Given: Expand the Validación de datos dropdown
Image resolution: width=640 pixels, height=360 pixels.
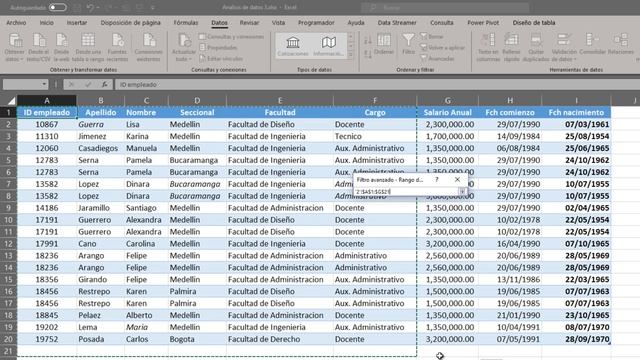Looking at the screenshot, I should click(575, 60).
